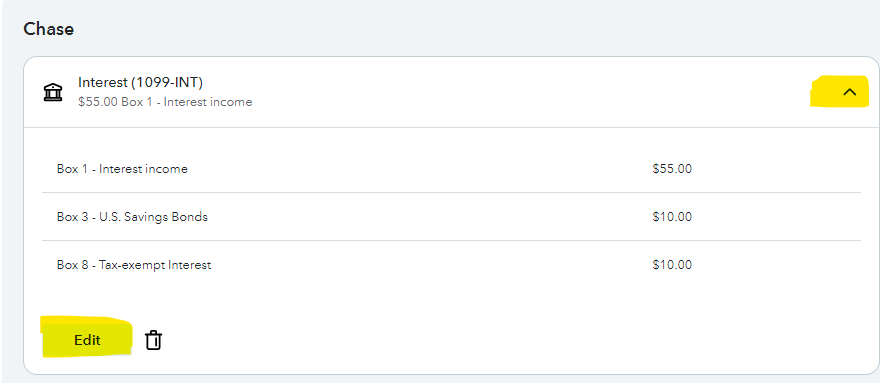Viewport: 880px width, 383px height.
Task: Click the $10.00 amount for Tax-exempt Interest
Action: (672, 265)
